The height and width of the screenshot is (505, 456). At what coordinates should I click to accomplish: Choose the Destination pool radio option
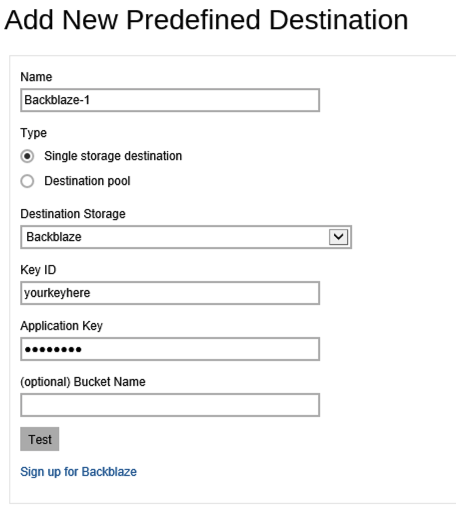(27, 181)
